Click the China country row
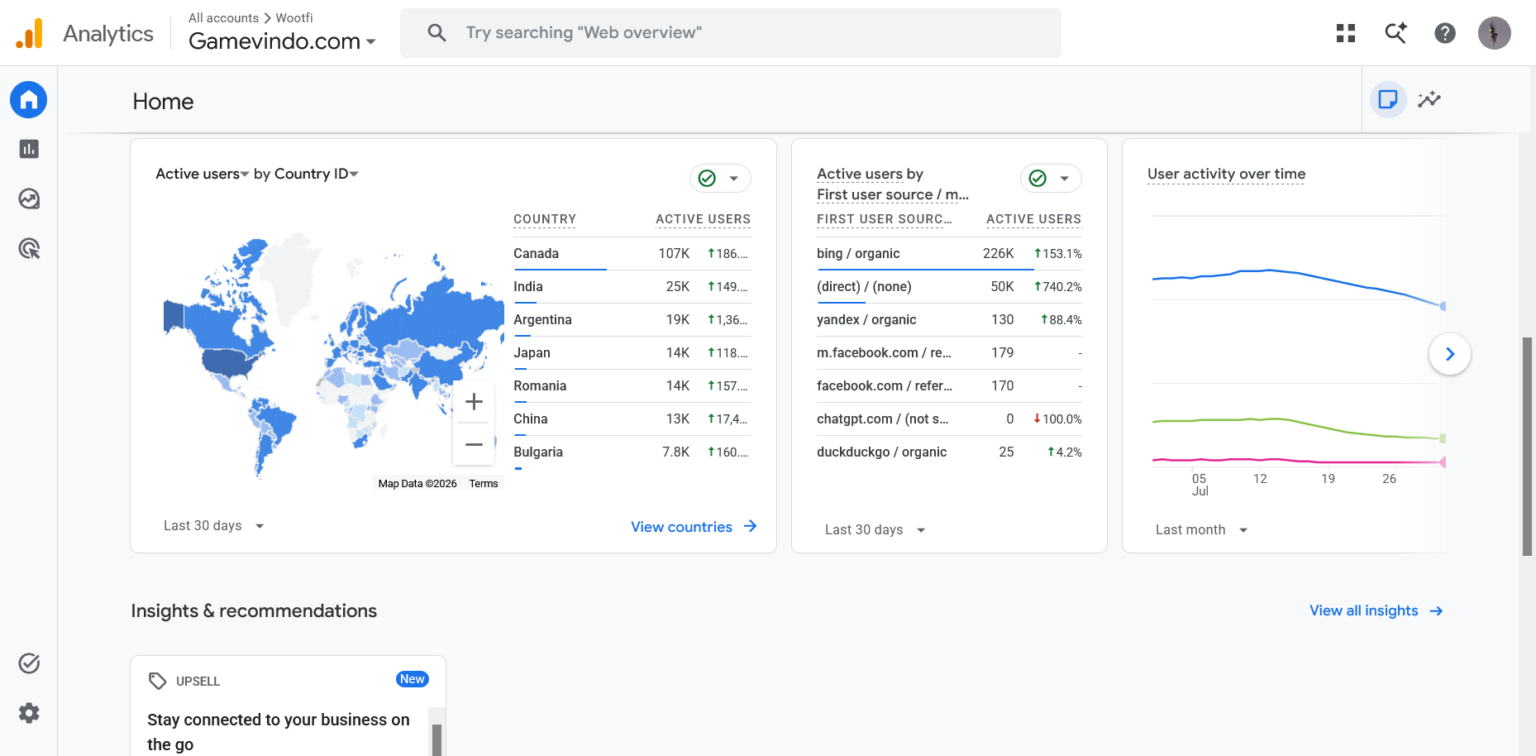This screenshot has height=756, width=1536. click(x=632, y=419)
